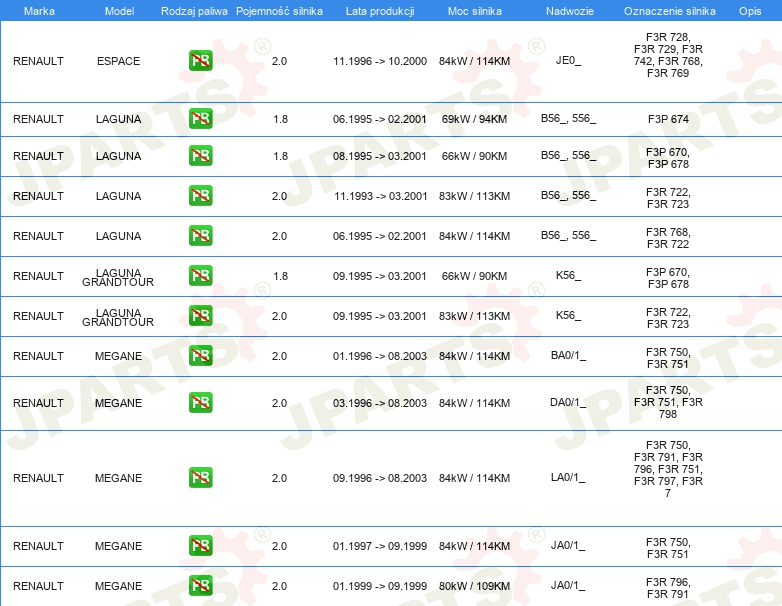Click the fuel icon in the MEGANE 01.1997 row
This screenshot has height=606, width=782.
tap(200, 546)
